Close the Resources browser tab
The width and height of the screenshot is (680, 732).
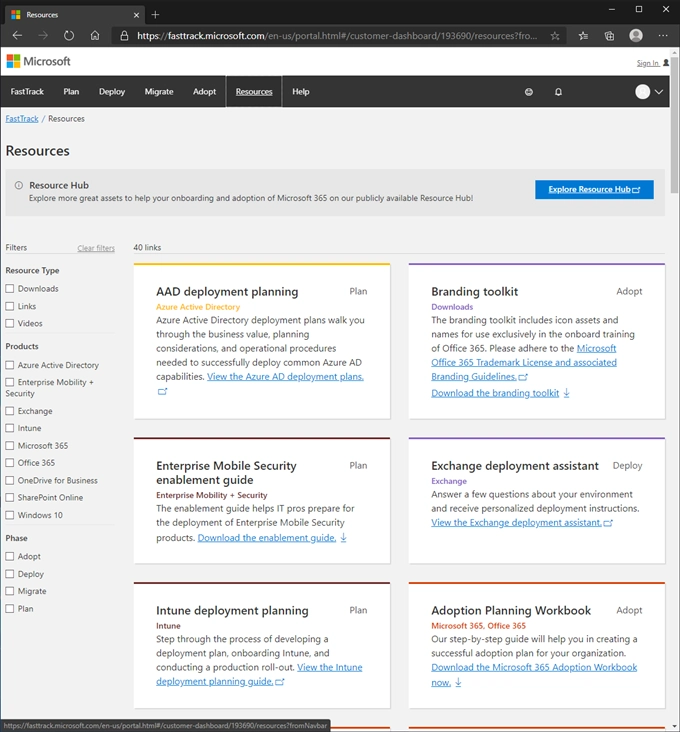[136, 15]
